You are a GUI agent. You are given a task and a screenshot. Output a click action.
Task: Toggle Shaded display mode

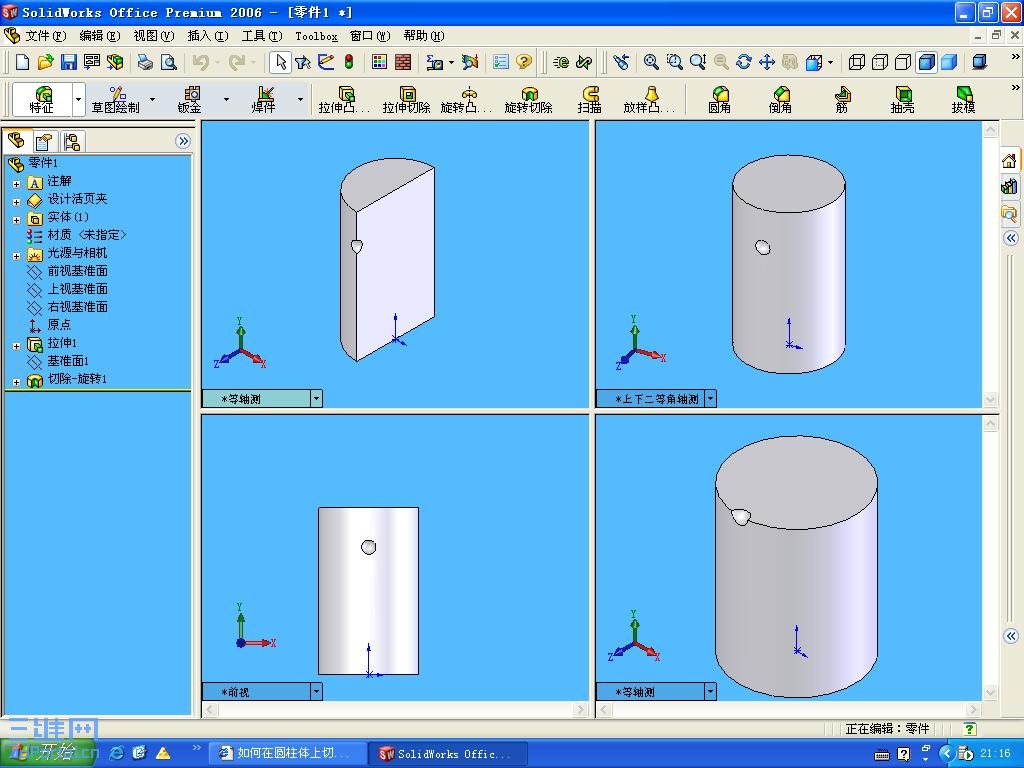(x=949, y=62)
